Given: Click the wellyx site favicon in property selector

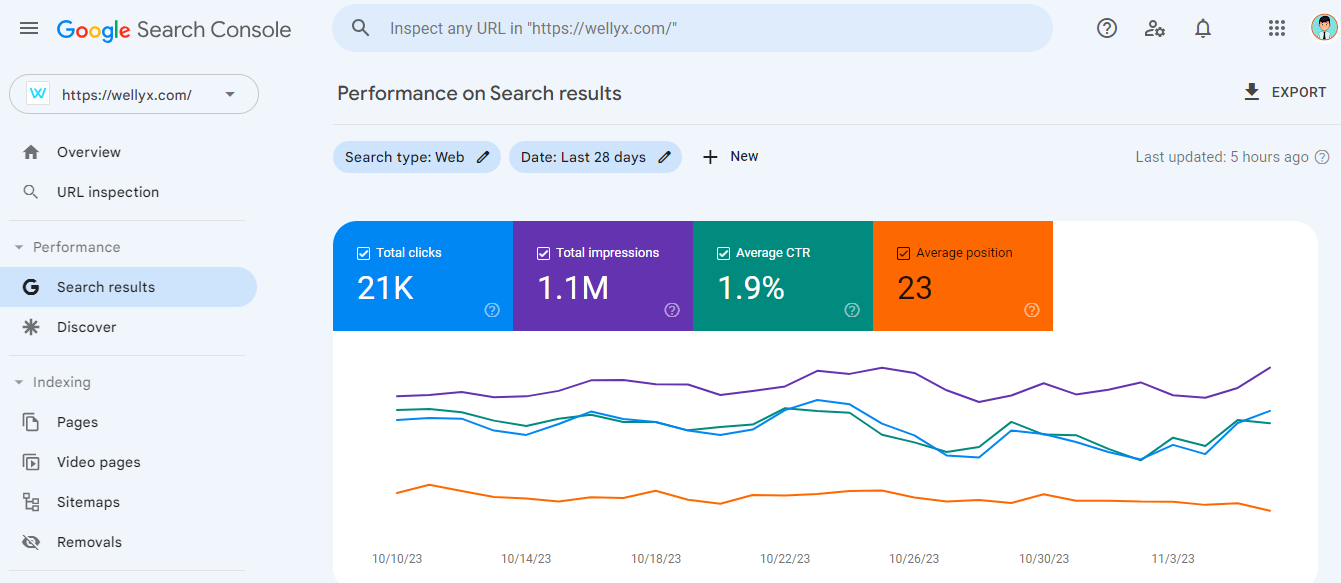Looking at the screenshot, I should click(x=38, y=94).
